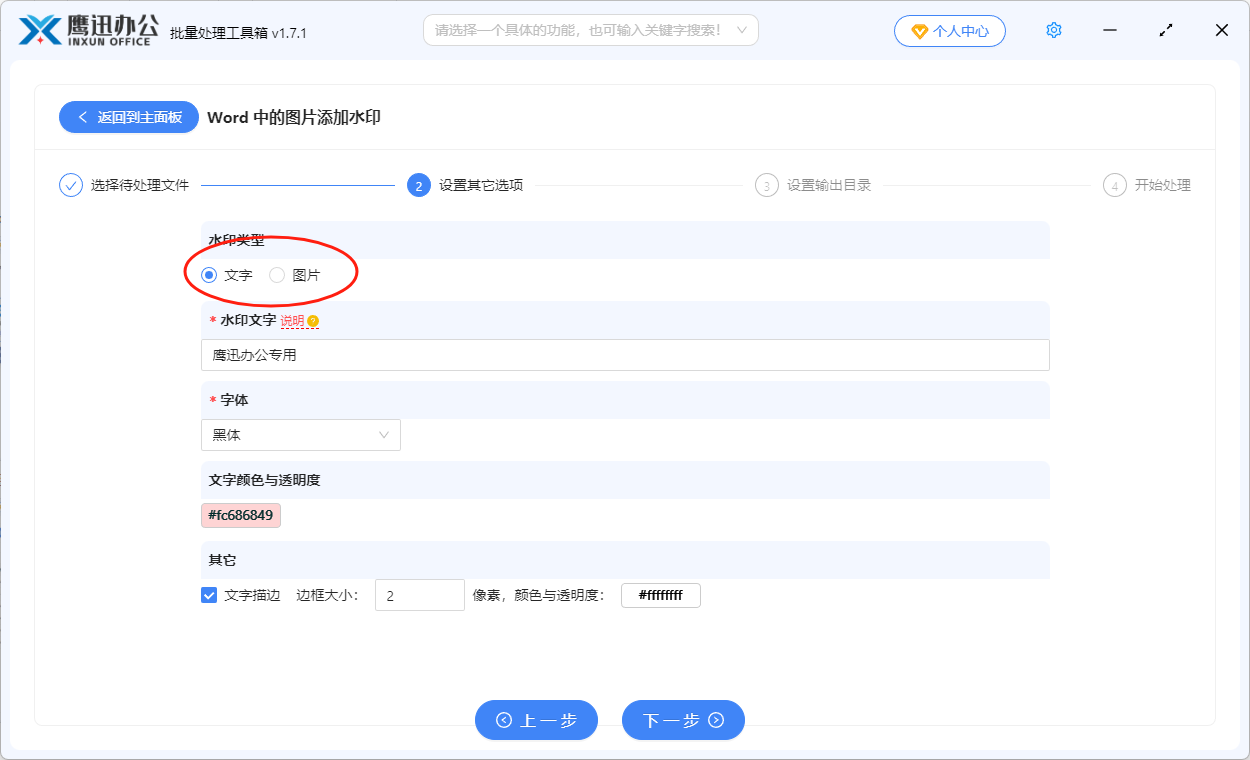Image resolution: width=1250 pixels, height=760 pixels.
Task: Click the 下一步 button
Action: click(x=683, y=720)
